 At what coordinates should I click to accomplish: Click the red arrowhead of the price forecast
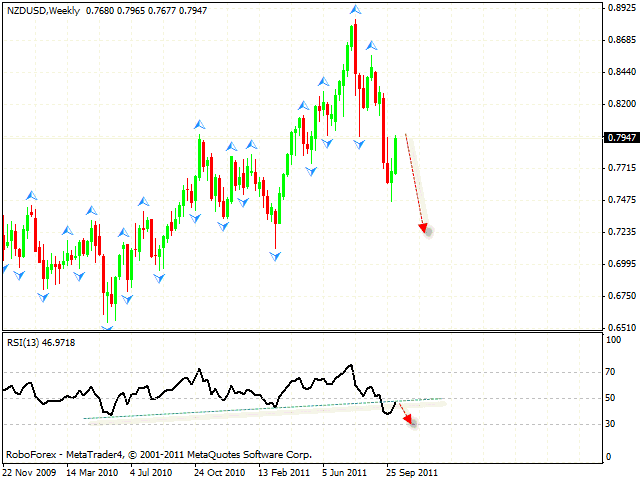click(x=425, y=229)
